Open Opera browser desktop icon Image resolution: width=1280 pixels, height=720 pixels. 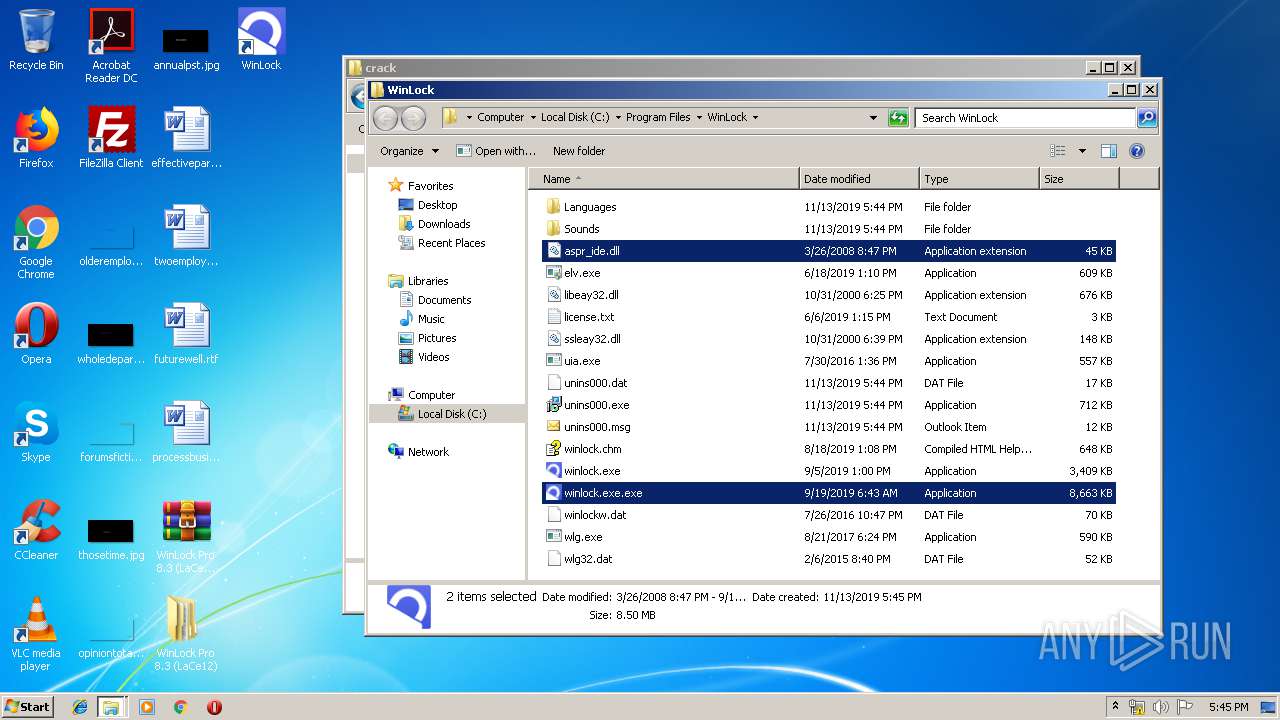coord(36,334)
